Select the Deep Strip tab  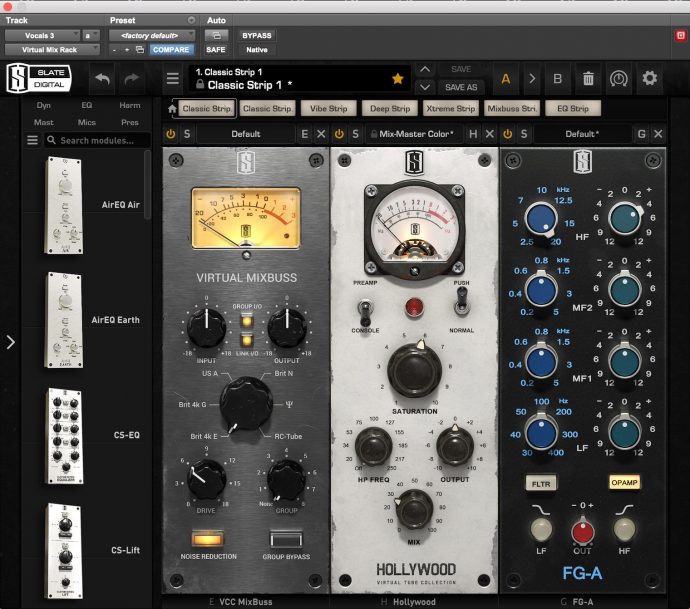point(390,109)
